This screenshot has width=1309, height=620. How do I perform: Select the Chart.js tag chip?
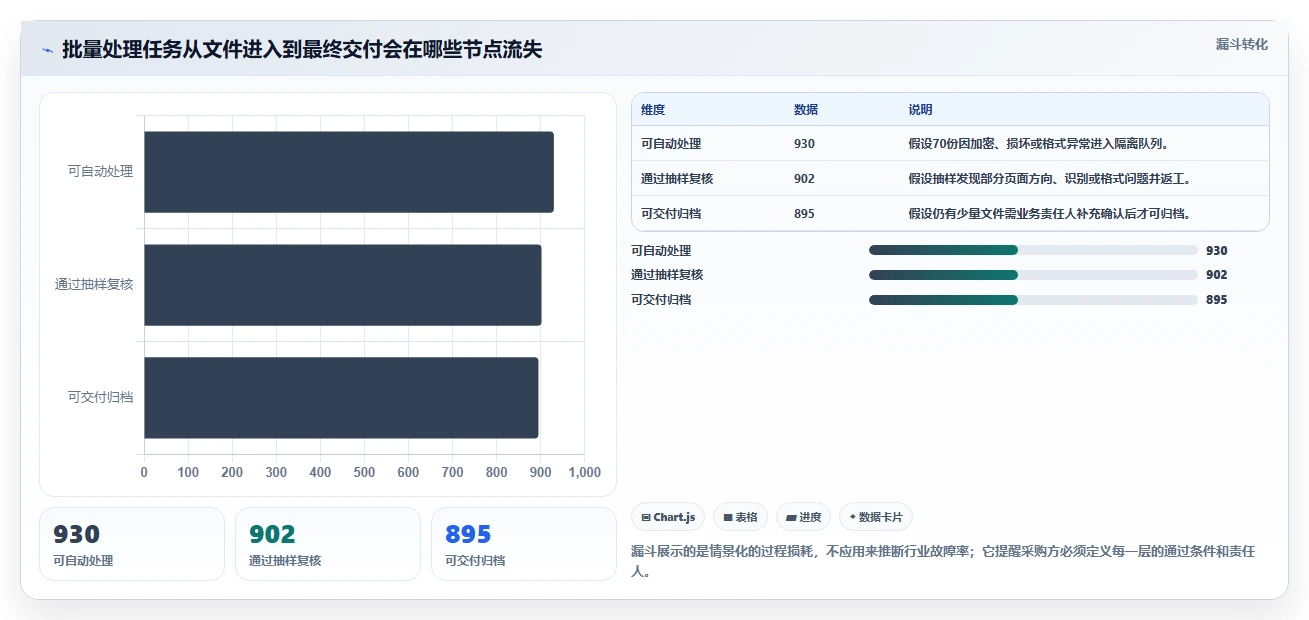[668, 517]
